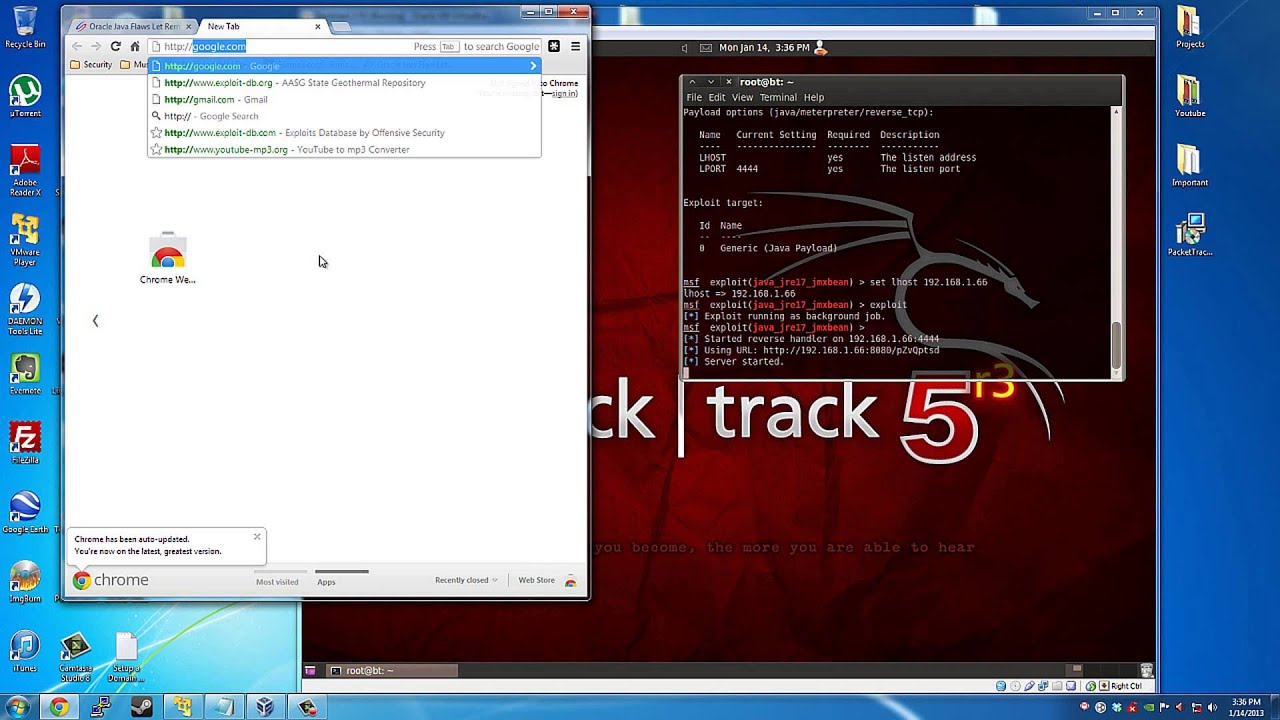1280x720 pixels.
Task: Open the Terminal menu in terminal window
Action: (778, 98)
